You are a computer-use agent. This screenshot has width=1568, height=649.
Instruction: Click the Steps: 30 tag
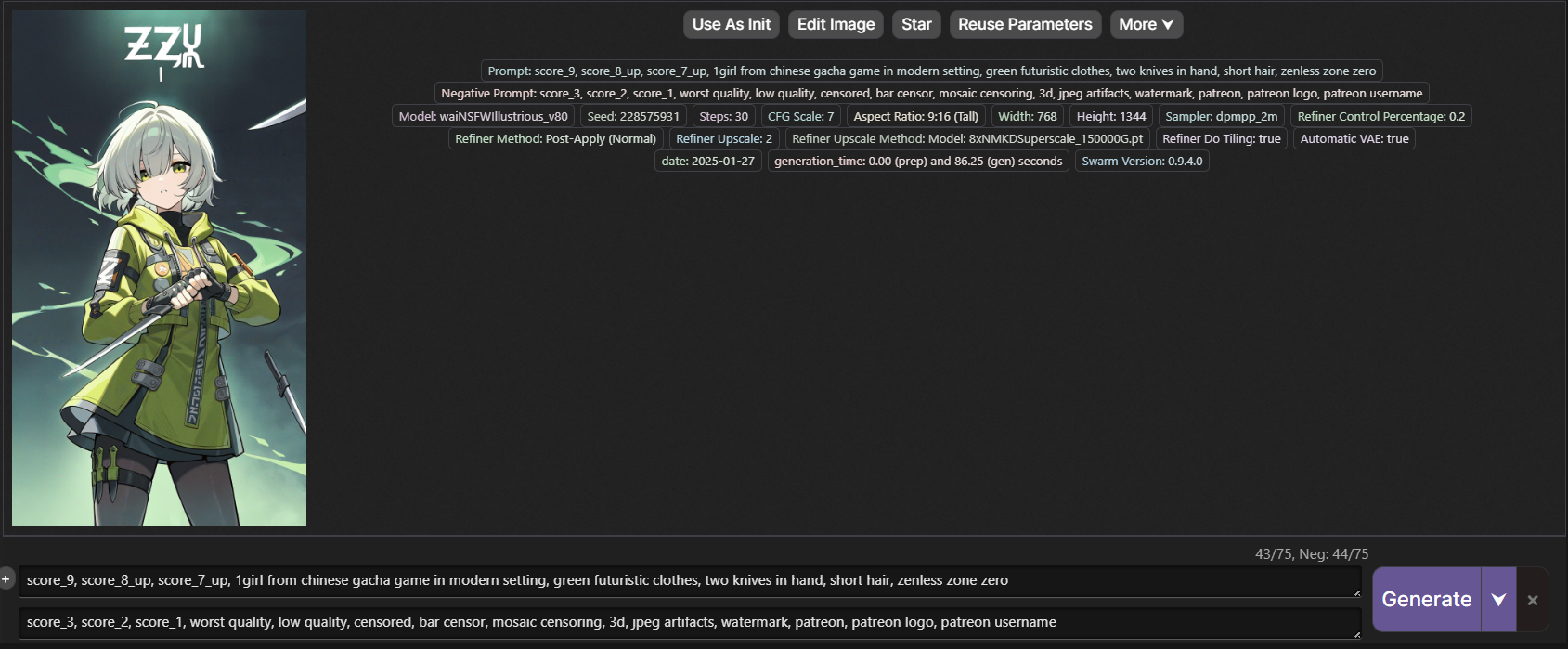coord(723,116)
